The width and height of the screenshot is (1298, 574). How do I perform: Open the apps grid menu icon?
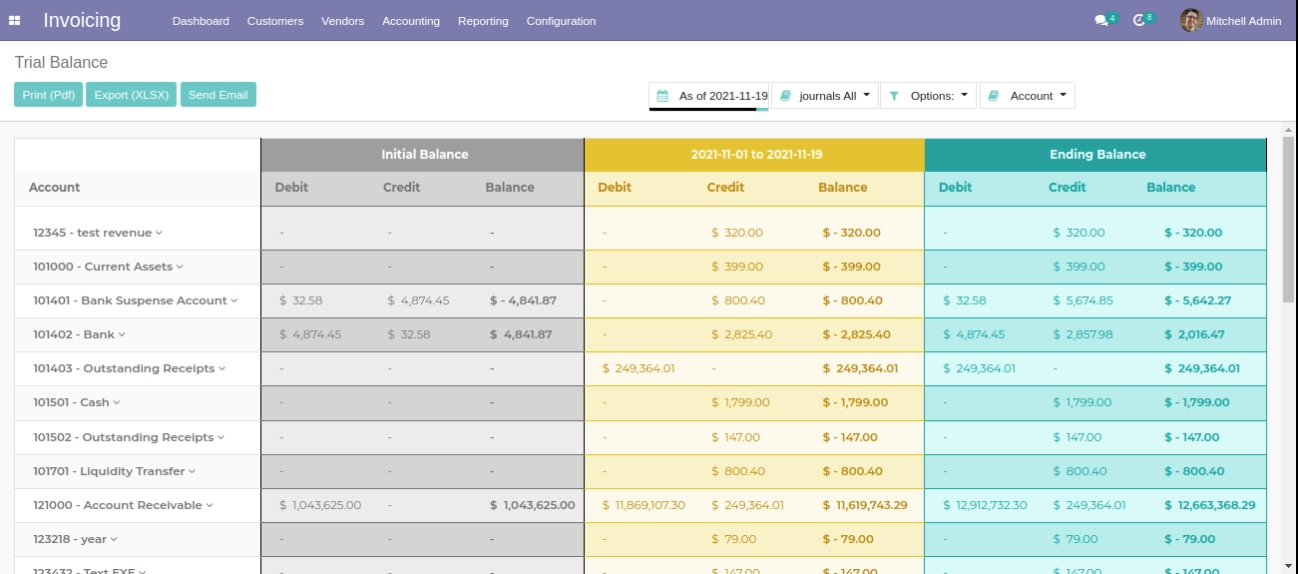pos(14,21)
